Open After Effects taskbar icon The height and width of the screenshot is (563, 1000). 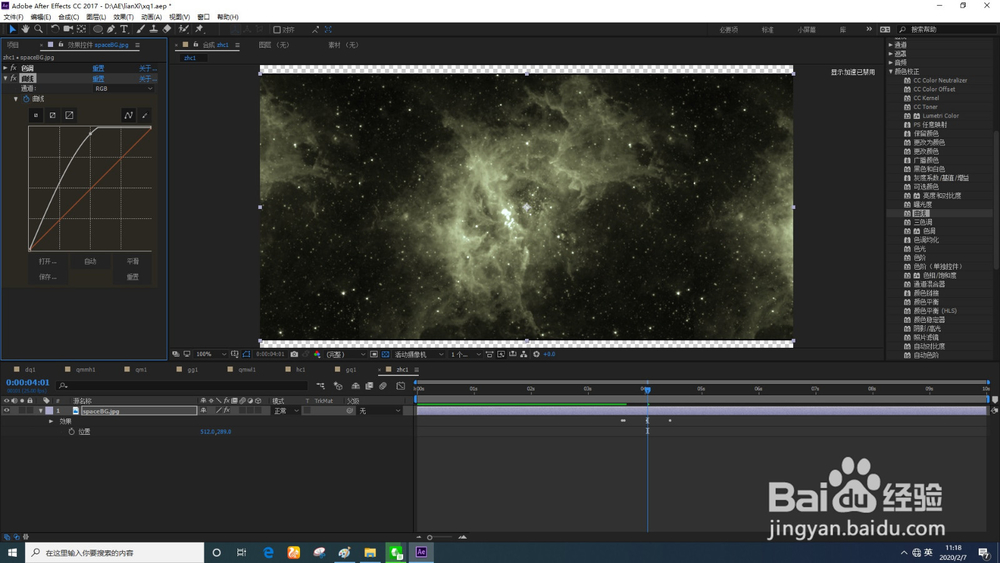(421, 552)
